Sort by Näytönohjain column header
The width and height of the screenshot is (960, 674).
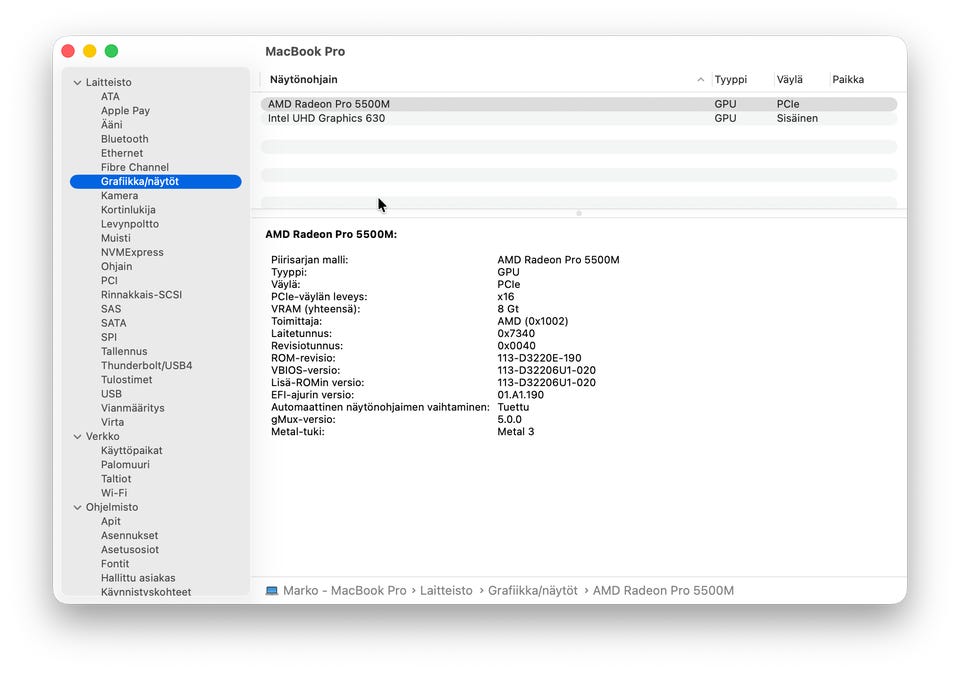304,80
